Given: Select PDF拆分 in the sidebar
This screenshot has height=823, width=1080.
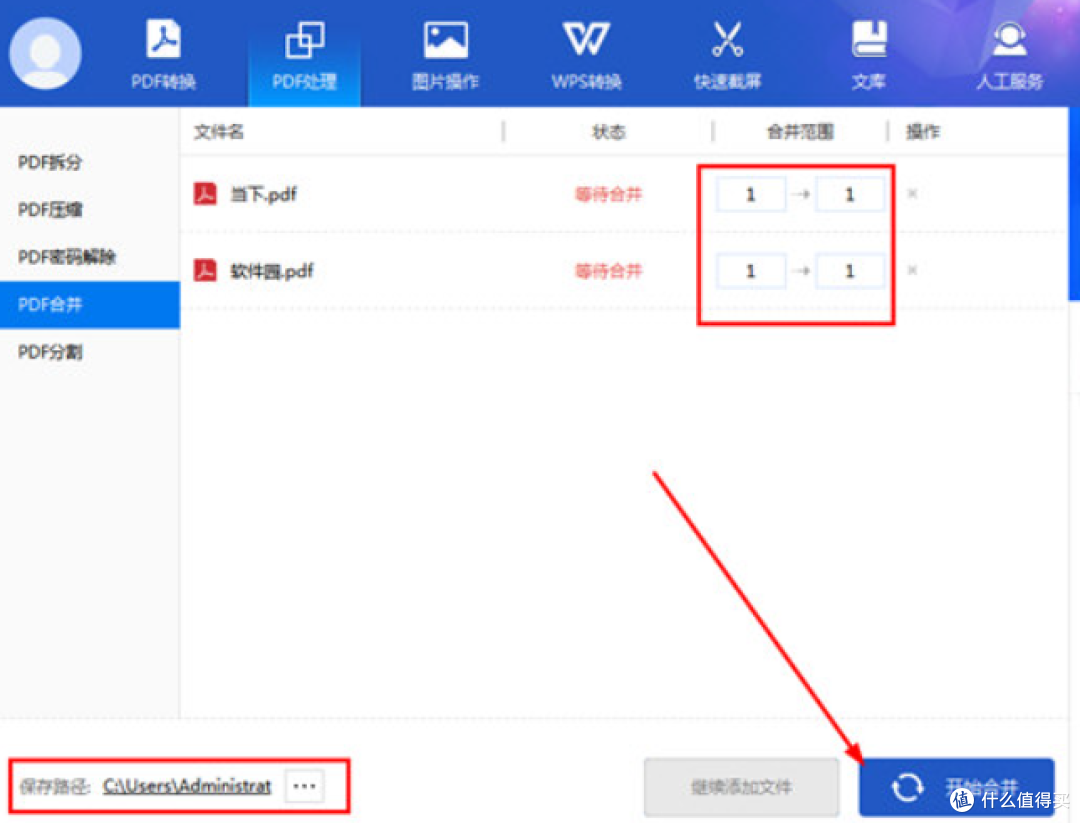Looking at the screenshot, I should (x=50, y=163).
